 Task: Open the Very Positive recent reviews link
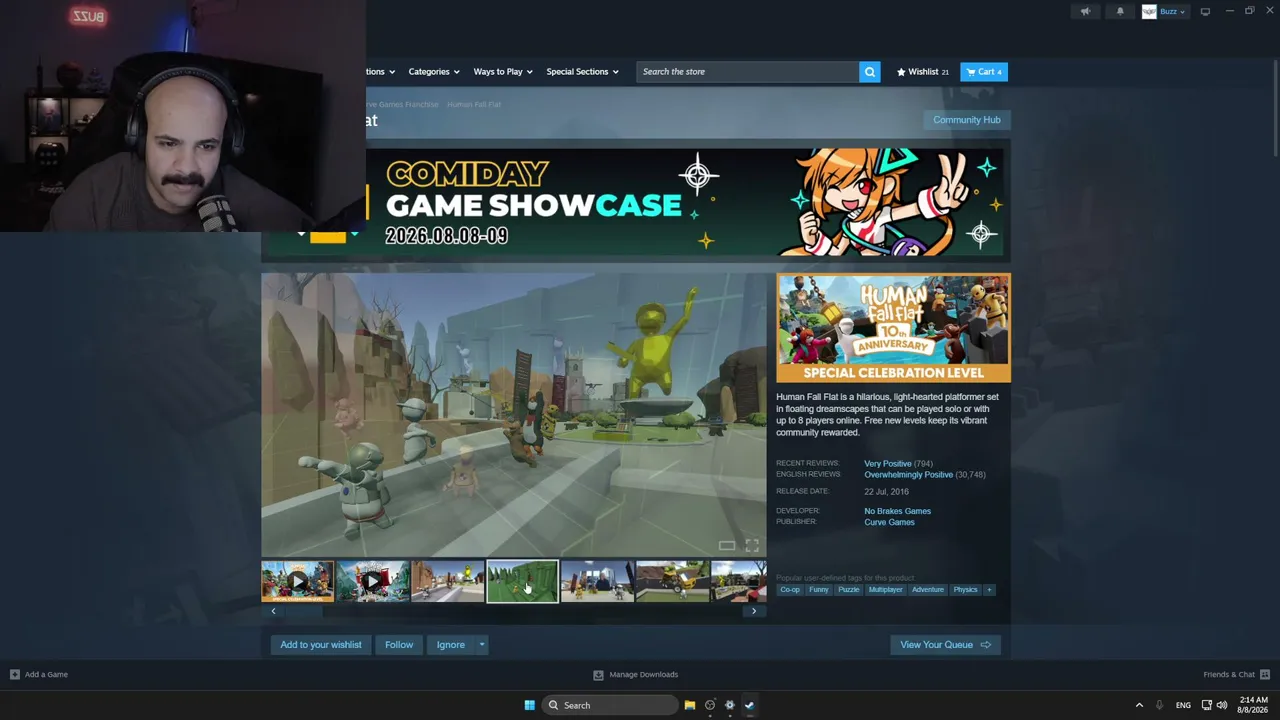point(888,464)
